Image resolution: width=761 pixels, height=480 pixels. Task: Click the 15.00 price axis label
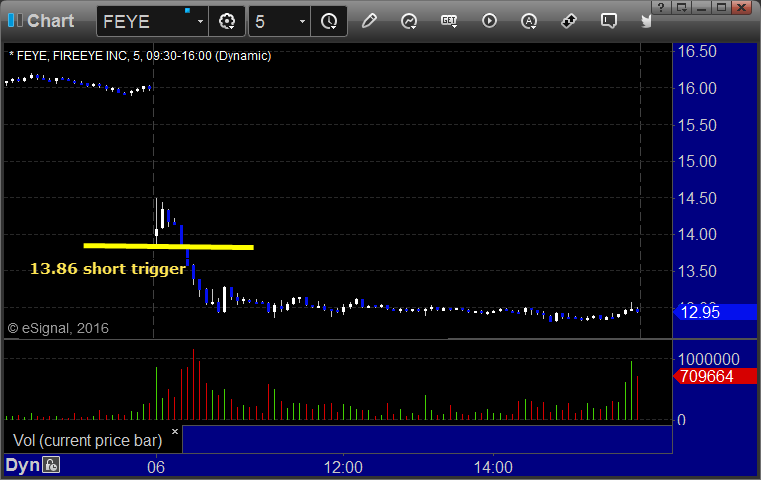click(x=697, y=161)
